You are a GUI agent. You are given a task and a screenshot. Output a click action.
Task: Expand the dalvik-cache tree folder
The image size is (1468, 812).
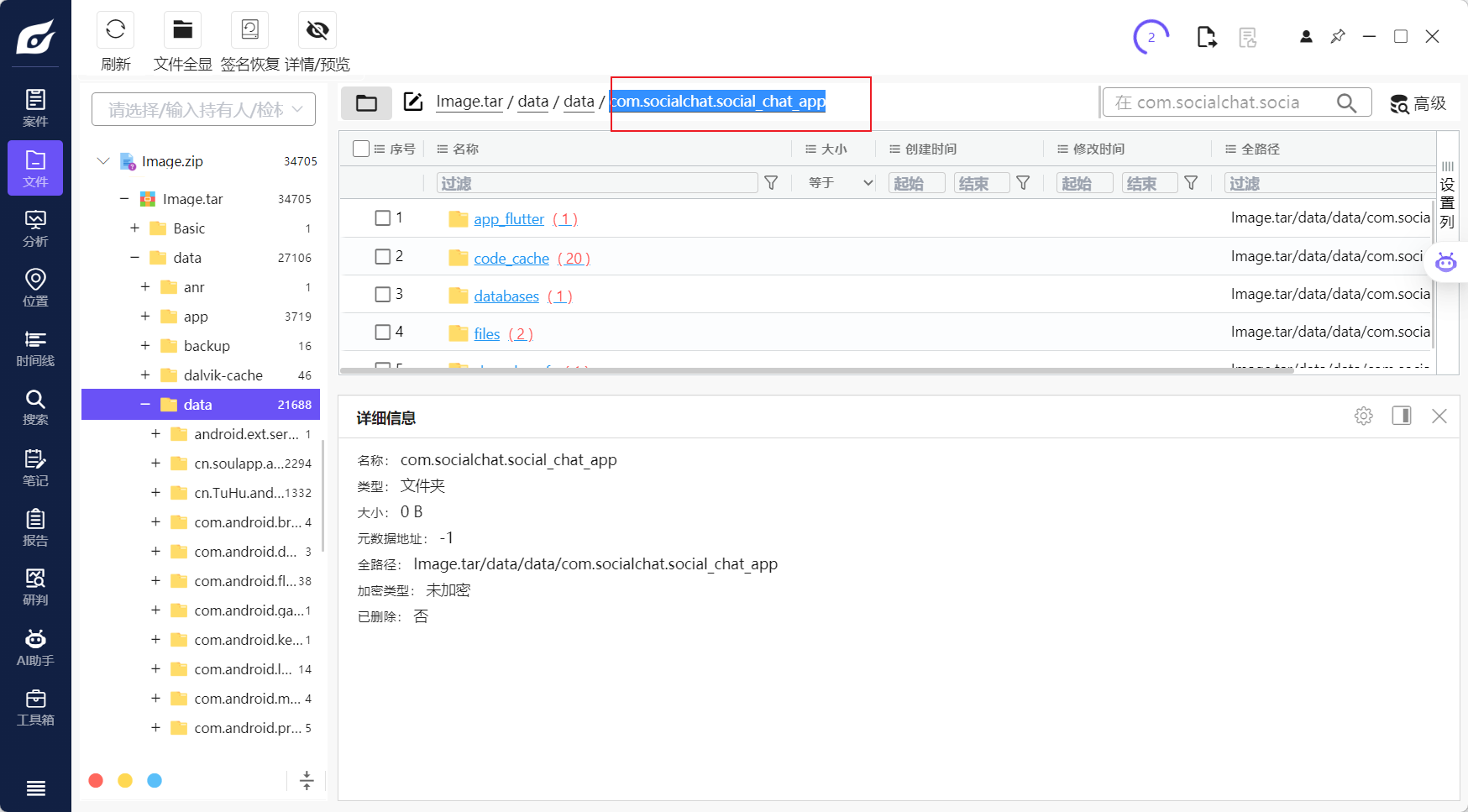point(145,375)
